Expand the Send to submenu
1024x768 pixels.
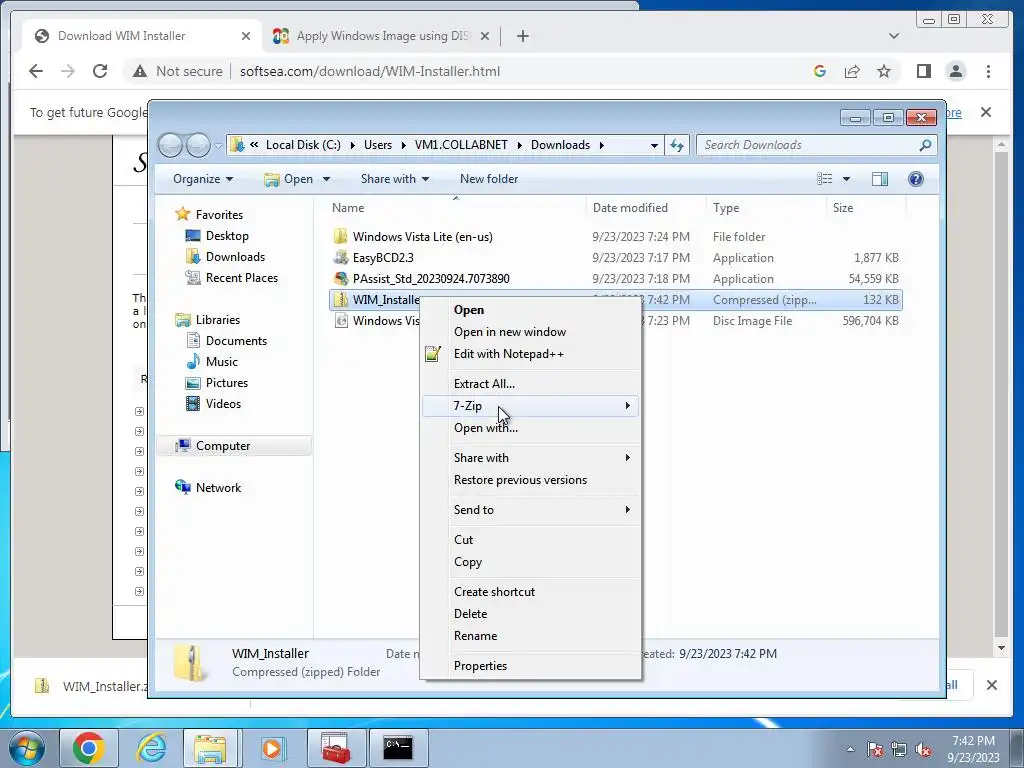point(530,510)
